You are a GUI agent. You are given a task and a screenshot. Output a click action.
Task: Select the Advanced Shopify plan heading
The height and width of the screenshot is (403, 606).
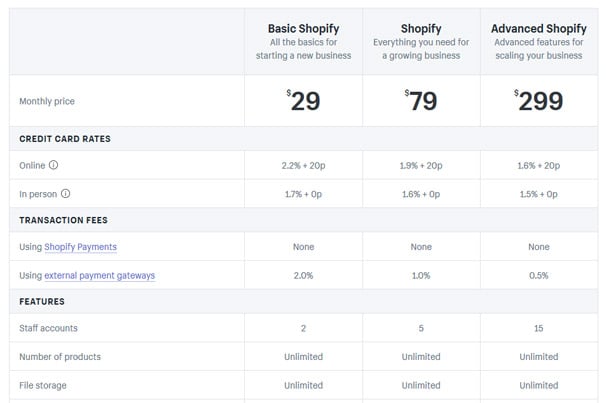pos(539,29)
